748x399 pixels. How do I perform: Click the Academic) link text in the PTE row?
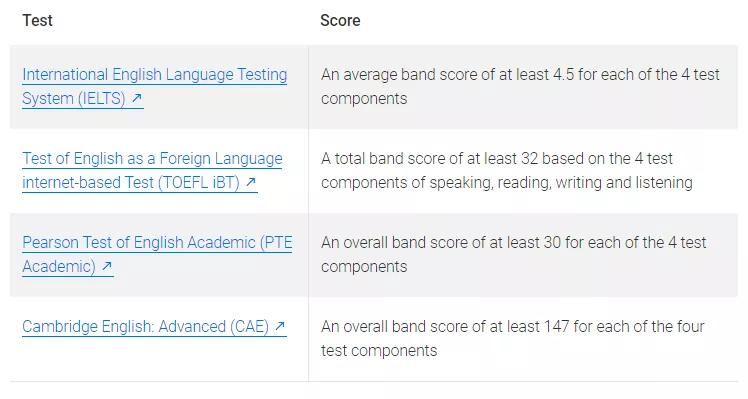[59, 266]
